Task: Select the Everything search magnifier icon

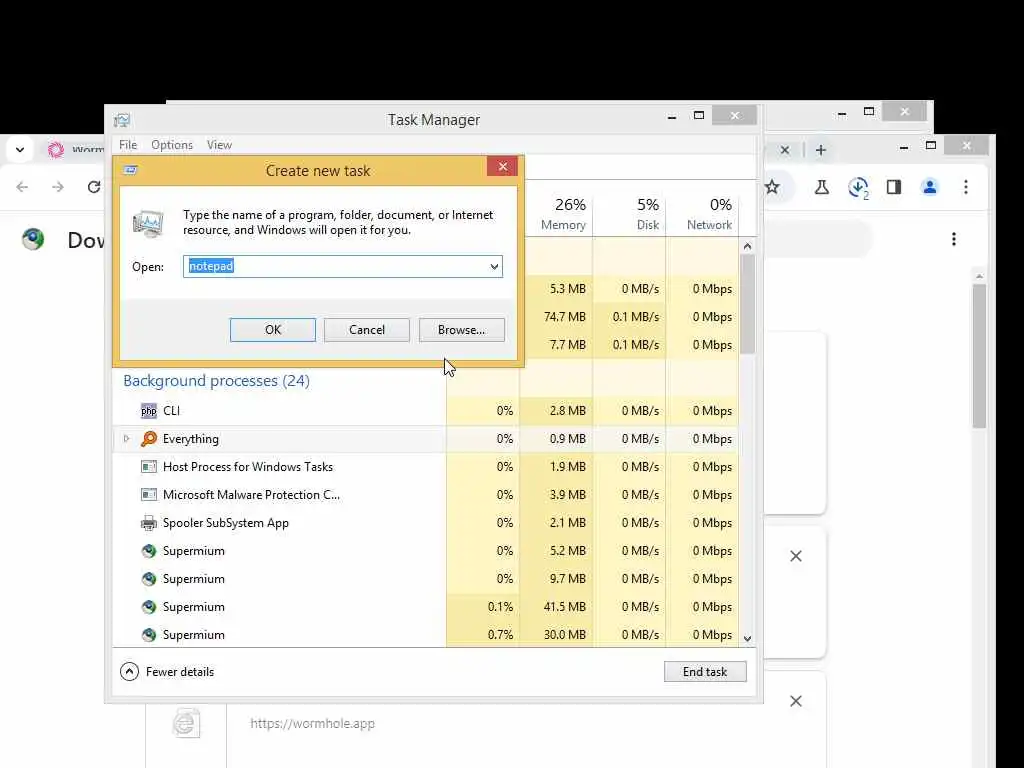Action: click(x=149, y=439)
